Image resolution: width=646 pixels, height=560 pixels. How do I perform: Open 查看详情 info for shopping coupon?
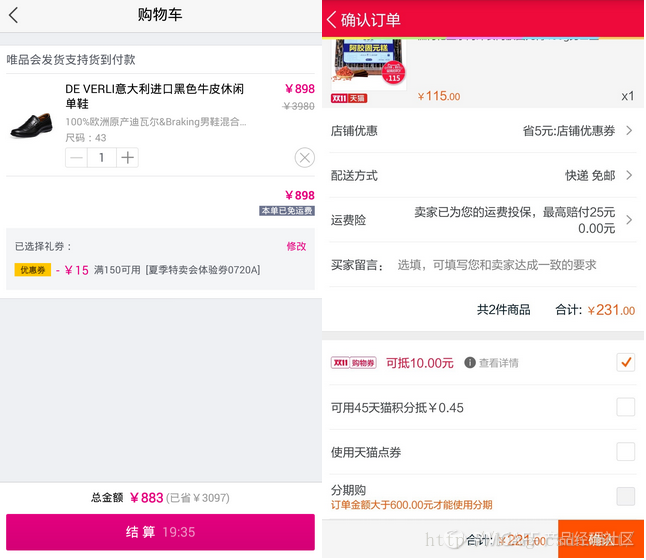tap(499, 363)
